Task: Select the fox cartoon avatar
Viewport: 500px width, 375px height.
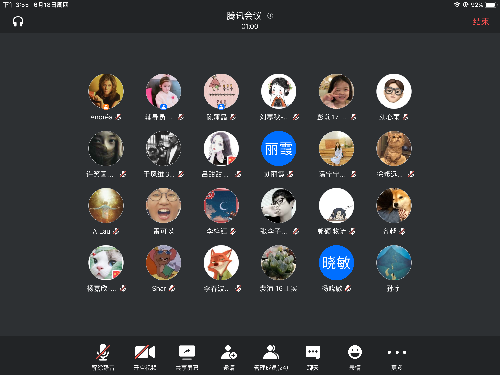Action: 221,263
